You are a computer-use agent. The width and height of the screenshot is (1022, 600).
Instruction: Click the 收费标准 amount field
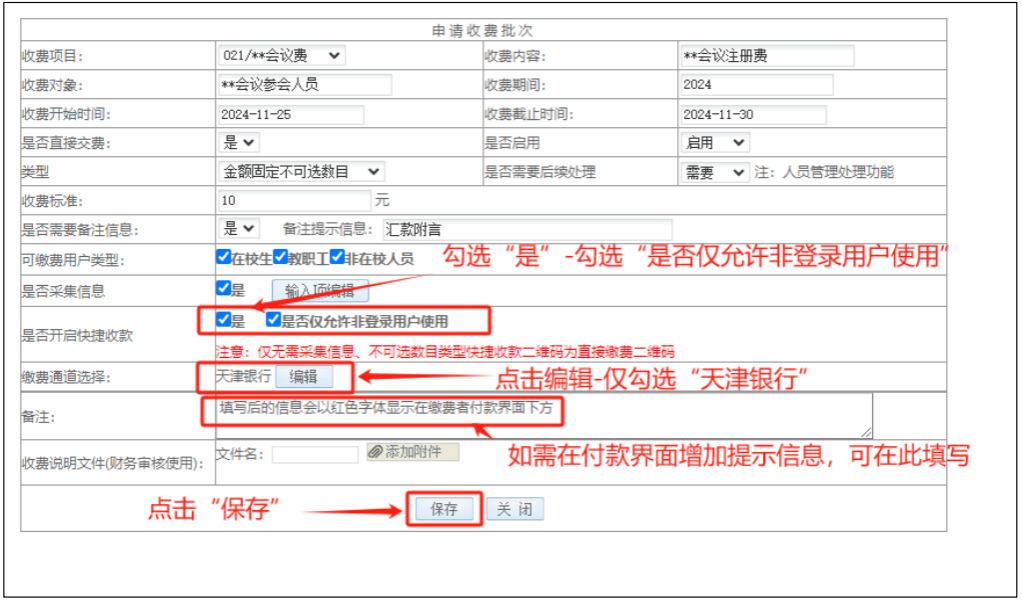pos(293,200)
